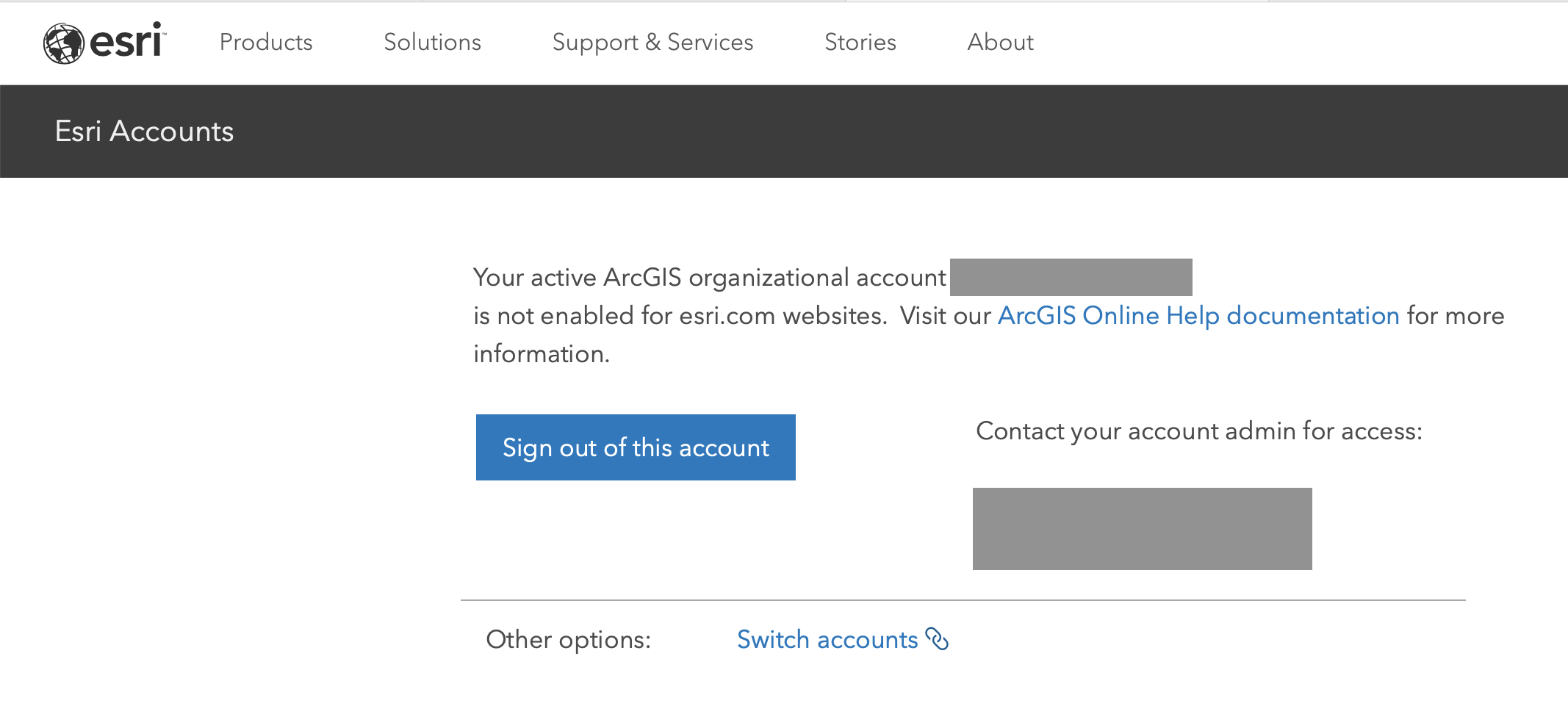The image size is (1568, 717).
Task: Click the word "information." in the message
Action: [x=542, y=354]
